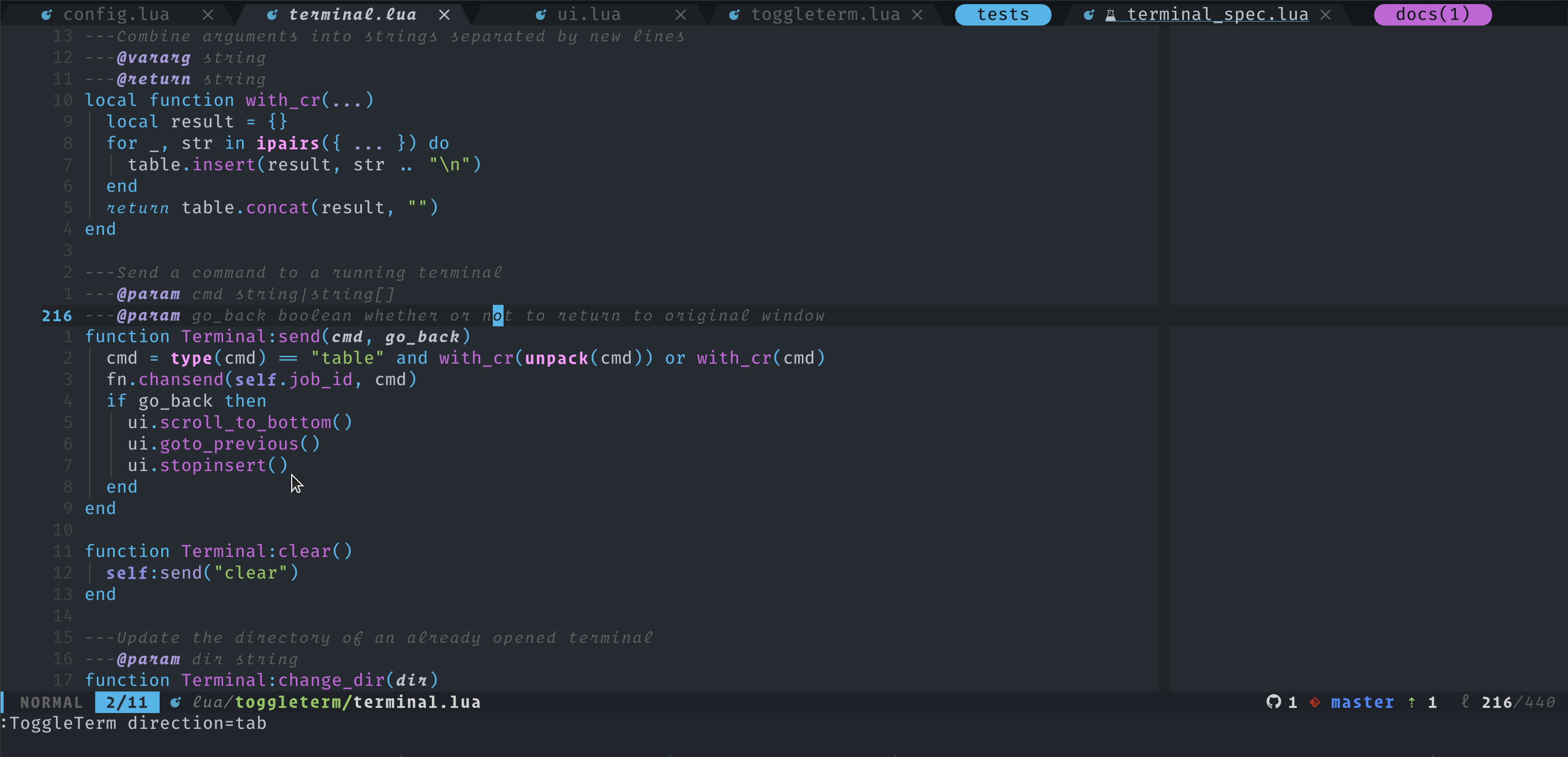The width and height of the screenshot is (1568, 757).
Task: Click the Lua icon on ui.lua tab
Action: (540, 15)
